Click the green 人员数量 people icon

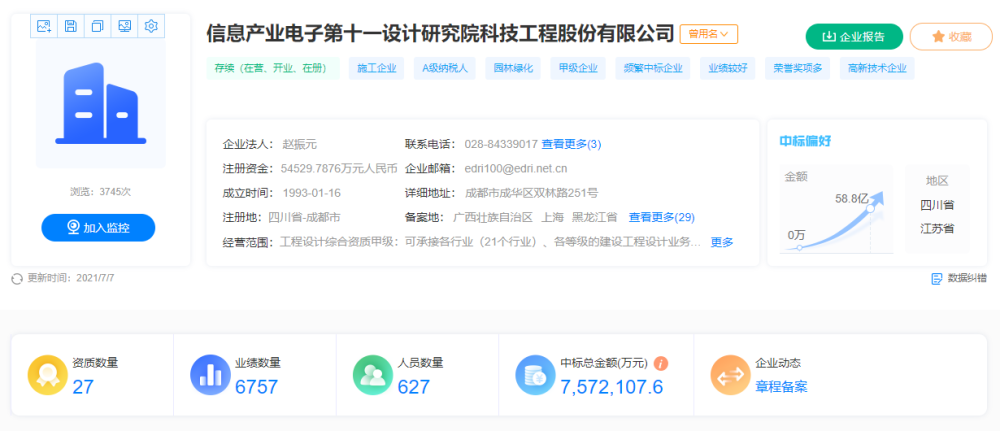tap(372, 375)
